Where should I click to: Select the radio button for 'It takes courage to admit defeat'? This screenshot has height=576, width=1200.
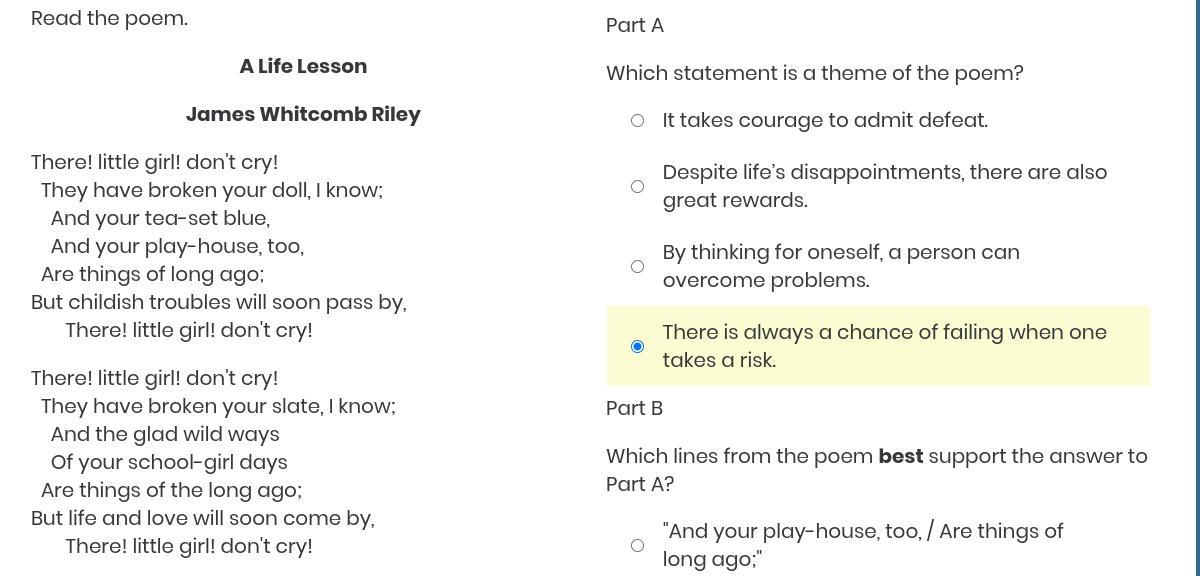[637, 121]
